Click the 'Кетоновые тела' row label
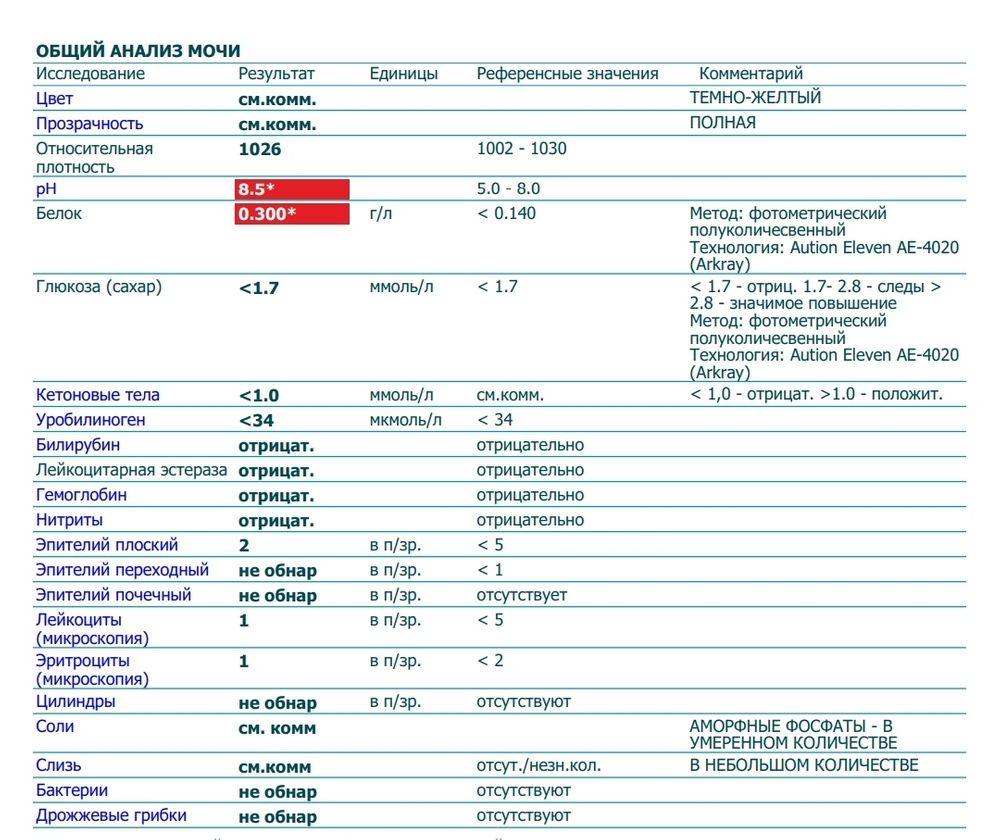This screenshot has width=1000, height=840. click(97, 395)
